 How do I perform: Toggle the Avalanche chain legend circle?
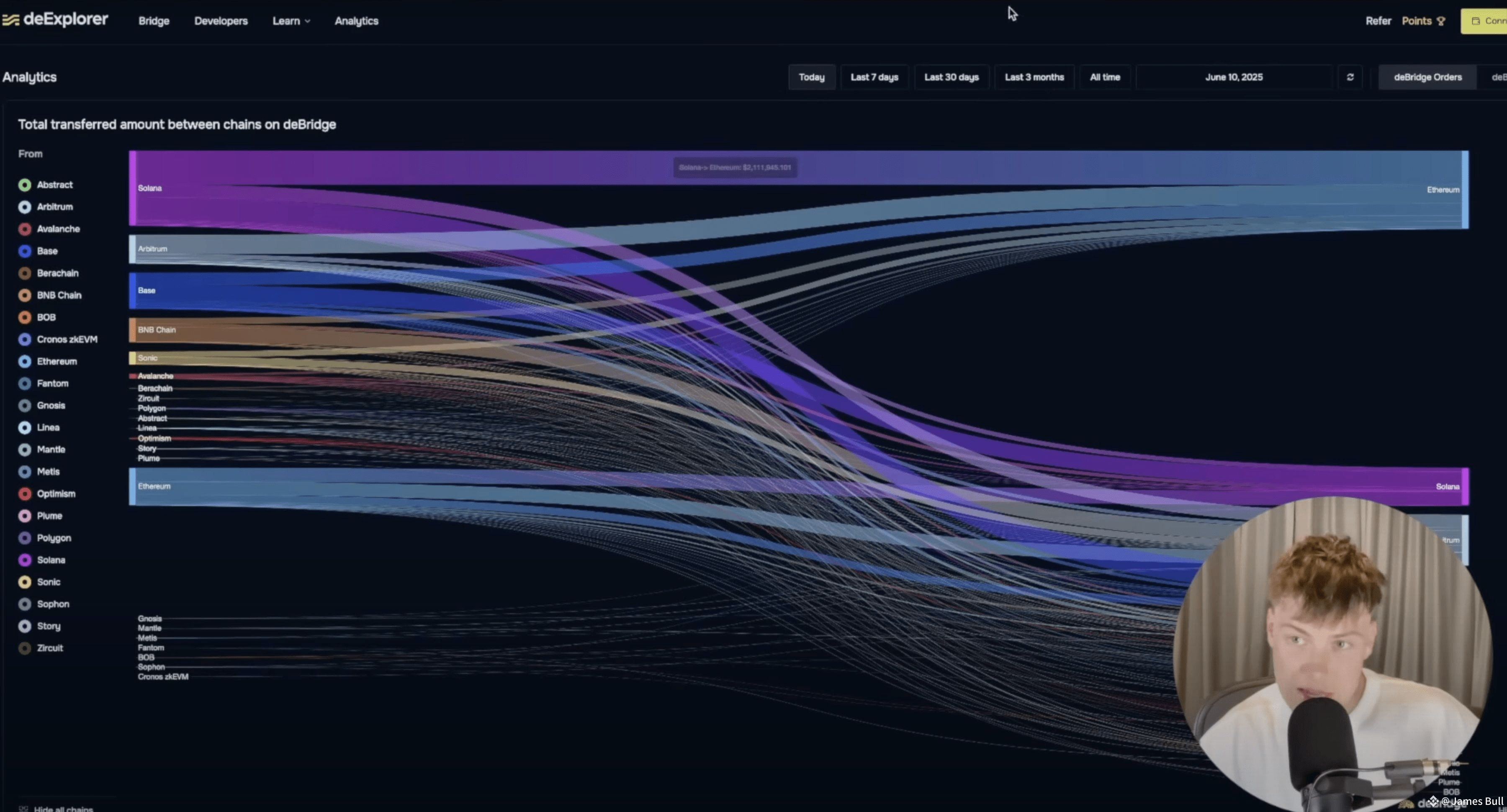pos(25,229)
